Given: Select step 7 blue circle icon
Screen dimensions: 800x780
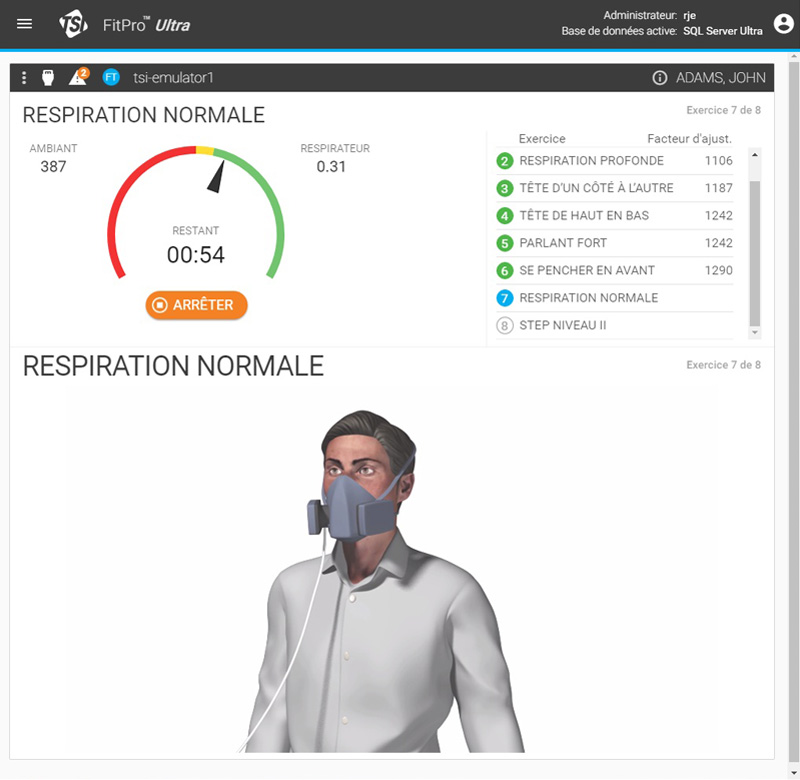Looking at the screenshot, I should click(x=505, y=298).
